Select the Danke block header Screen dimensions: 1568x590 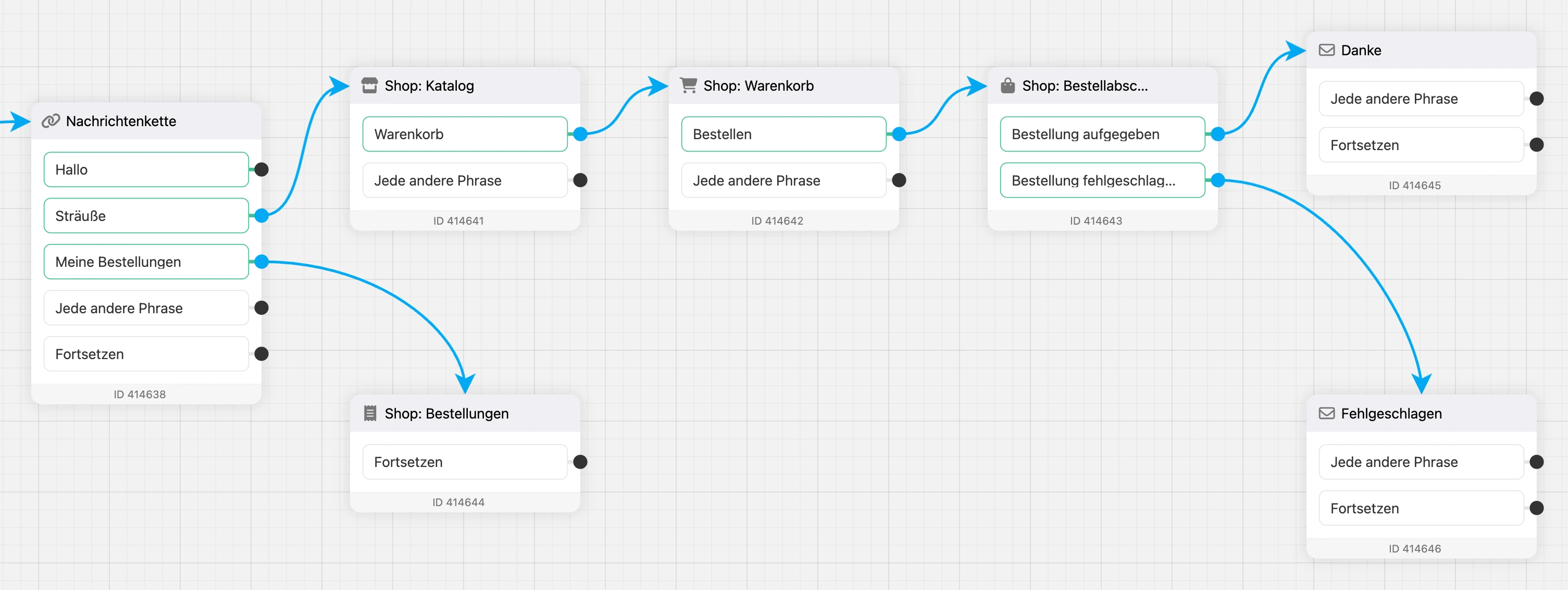pos(1421,50)
